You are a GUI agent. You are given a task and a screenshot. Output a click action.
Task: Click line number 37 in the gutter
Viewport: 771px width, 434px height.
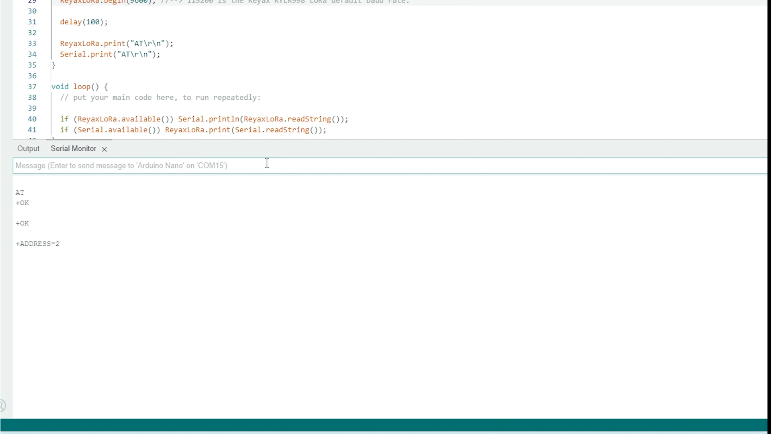(x=32, y=87)
